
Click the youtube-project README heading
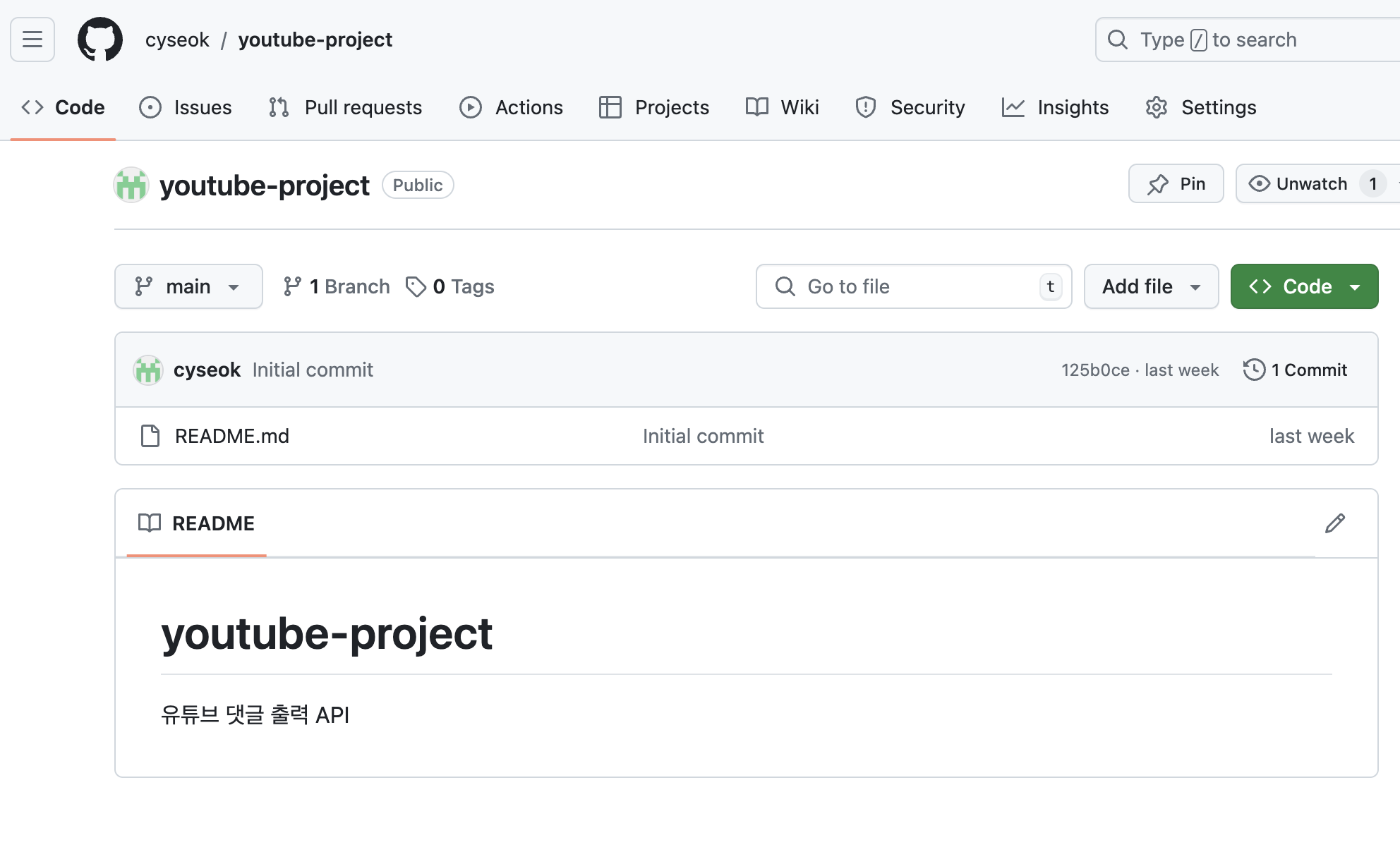[327, 633]
